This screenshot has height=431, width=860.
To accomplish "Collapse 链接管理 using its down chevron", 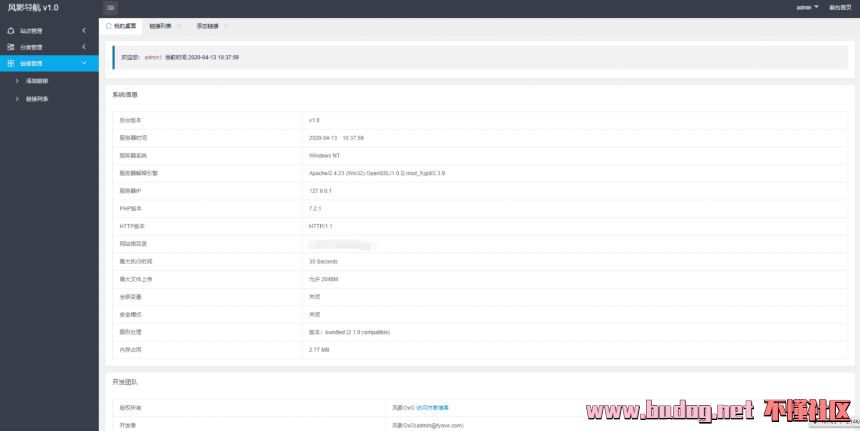I will tap(84, 64).
